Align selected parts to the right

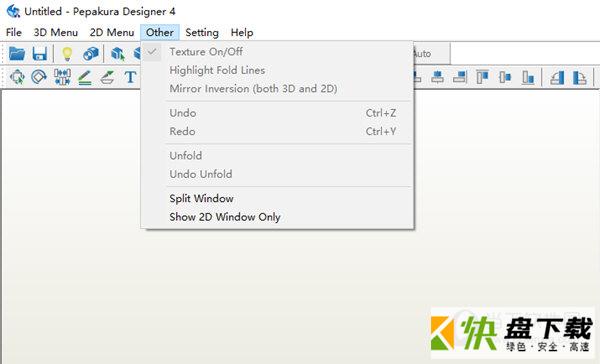click(460, 77)
